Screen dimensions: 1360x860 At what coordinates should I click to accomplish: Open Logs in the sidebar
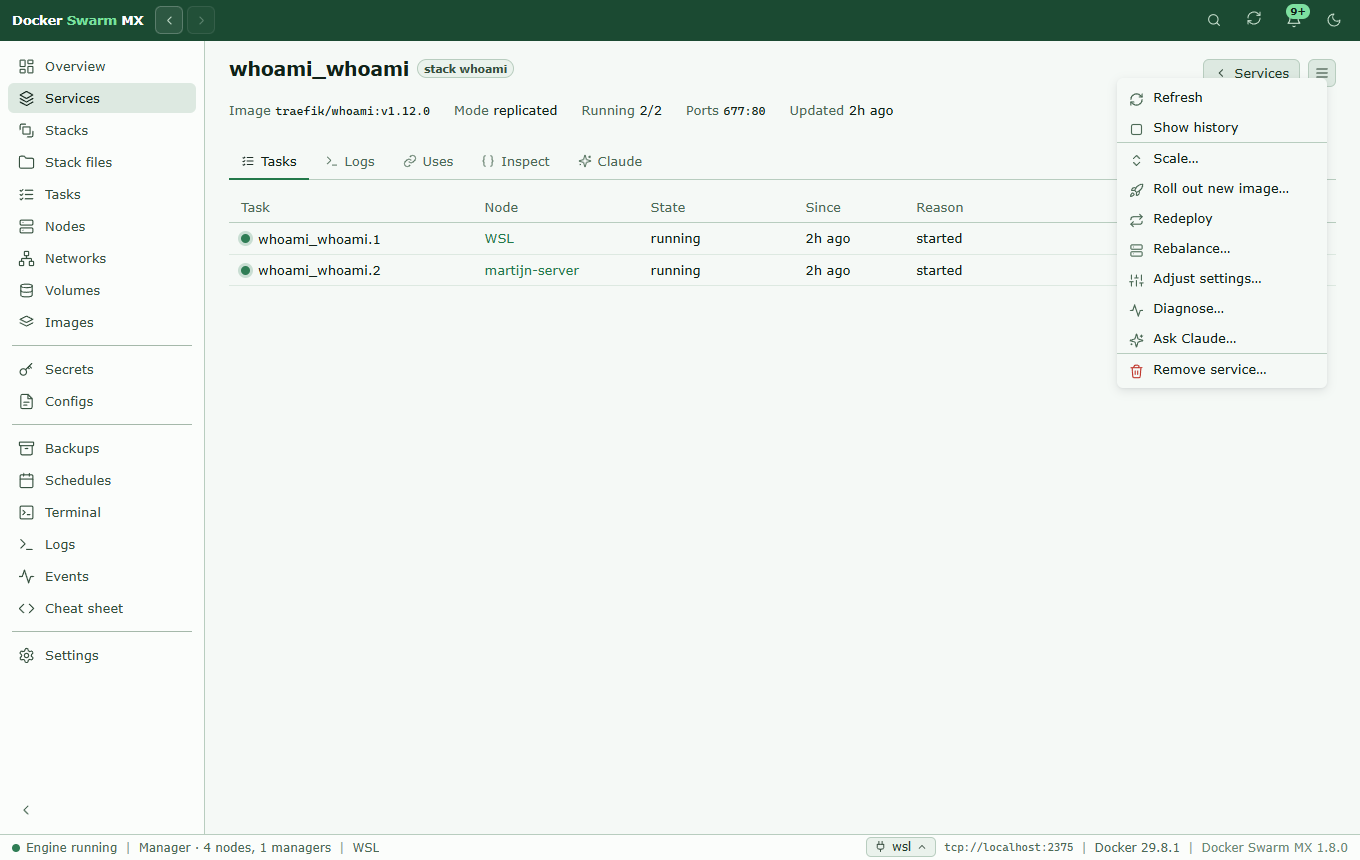tap(102, 544)
